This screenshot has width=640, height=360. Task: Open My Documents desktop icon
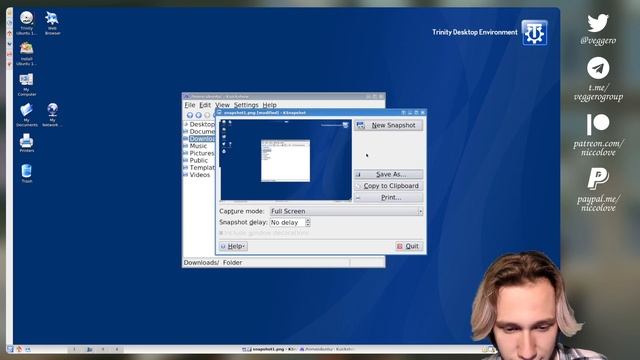(27, 115)
